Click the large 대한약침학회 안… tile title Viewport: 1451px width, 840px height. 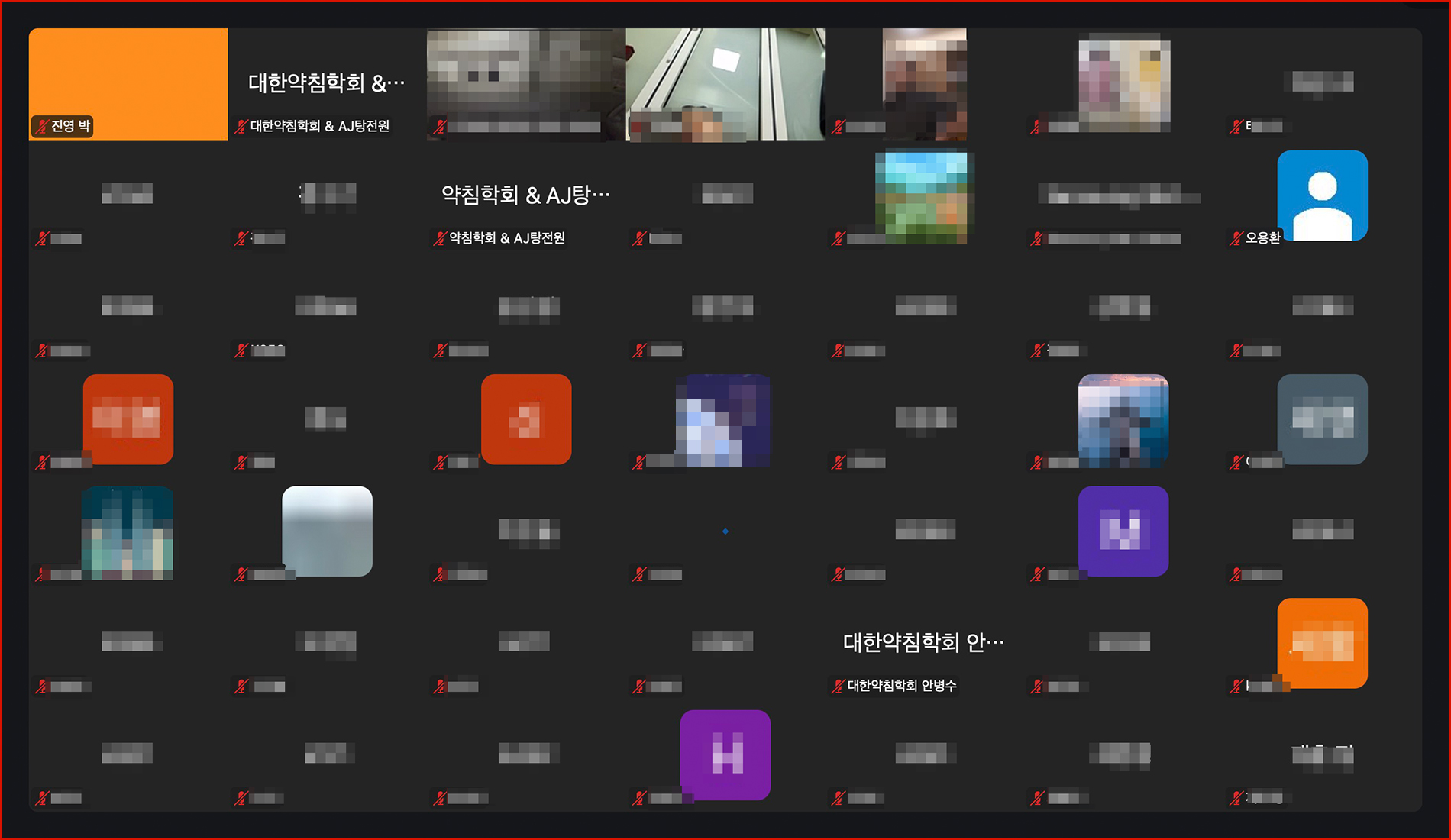(923, 642)
